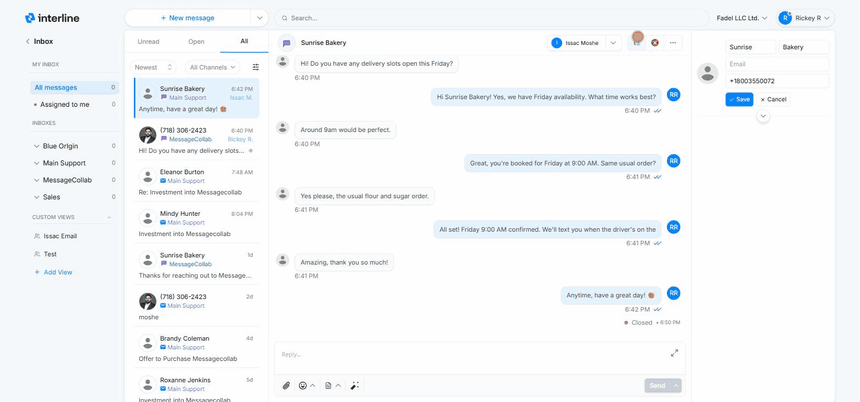Image resolution: width=860 pixels, height=402 pixels.
Task: Click the Interline logo
Action: click(x=52, y=18)
